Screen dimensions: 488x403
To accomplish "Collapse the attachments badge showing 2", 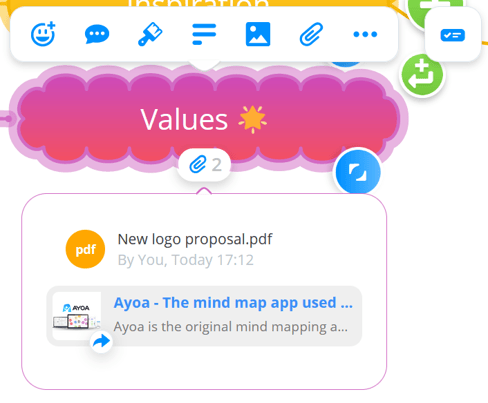I will (205, 165).
